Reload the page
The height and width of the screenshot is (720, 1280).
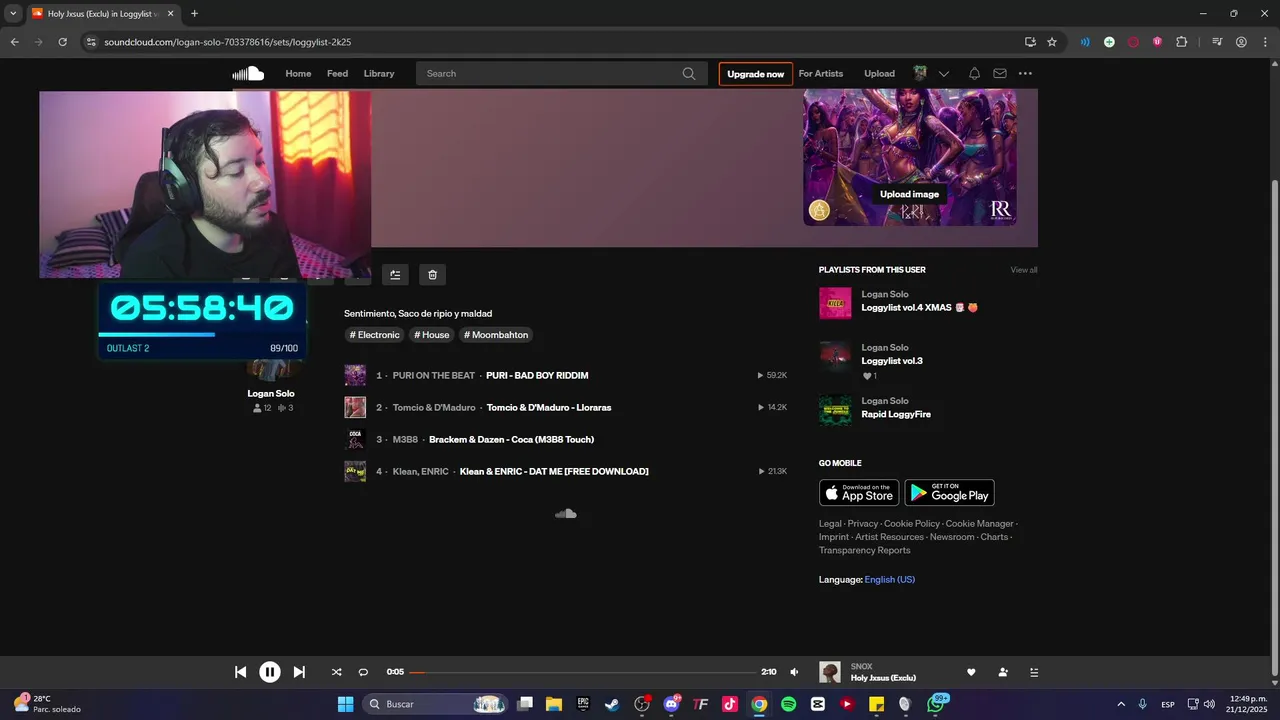[62, 42]
